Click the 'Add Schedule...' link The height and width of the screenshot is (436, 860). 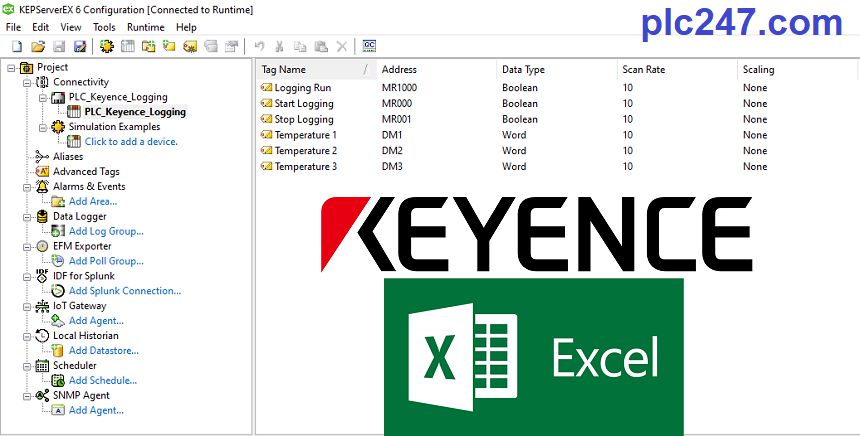[103, 380]
